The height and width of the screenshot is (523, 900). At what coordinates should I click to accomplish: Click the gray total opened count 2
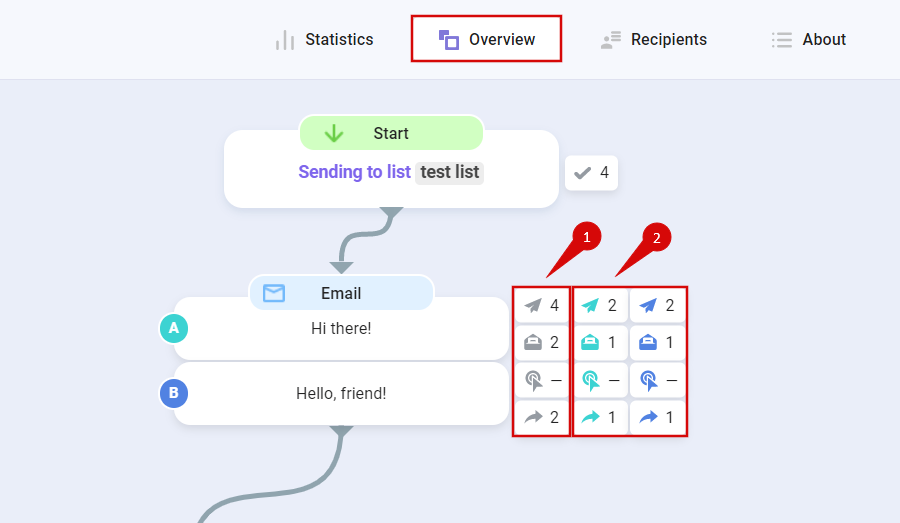(542, 343)
